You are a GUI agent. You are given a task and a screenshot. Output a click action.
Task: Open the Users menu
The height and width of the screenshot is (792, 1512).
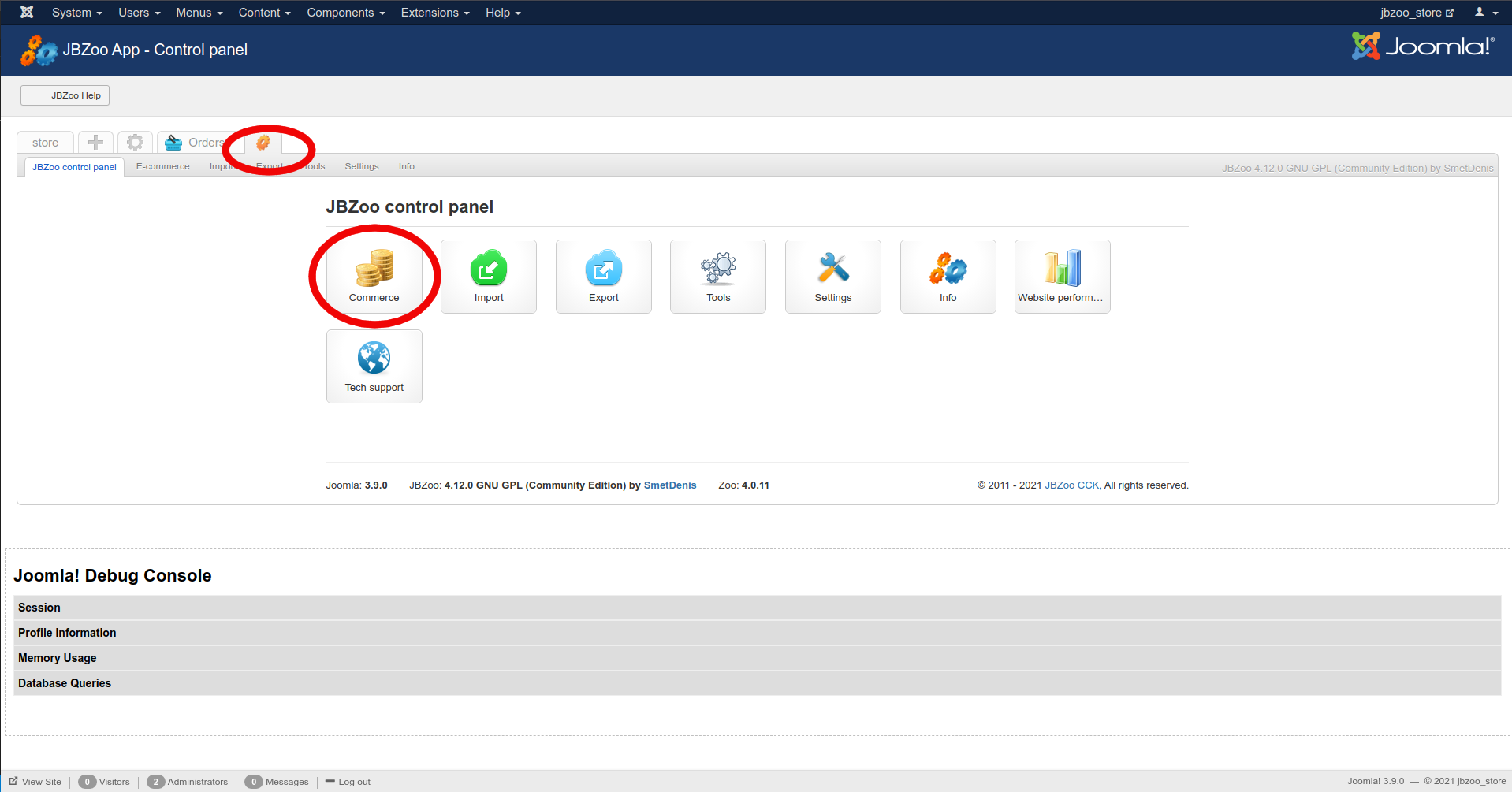[140, 13]
